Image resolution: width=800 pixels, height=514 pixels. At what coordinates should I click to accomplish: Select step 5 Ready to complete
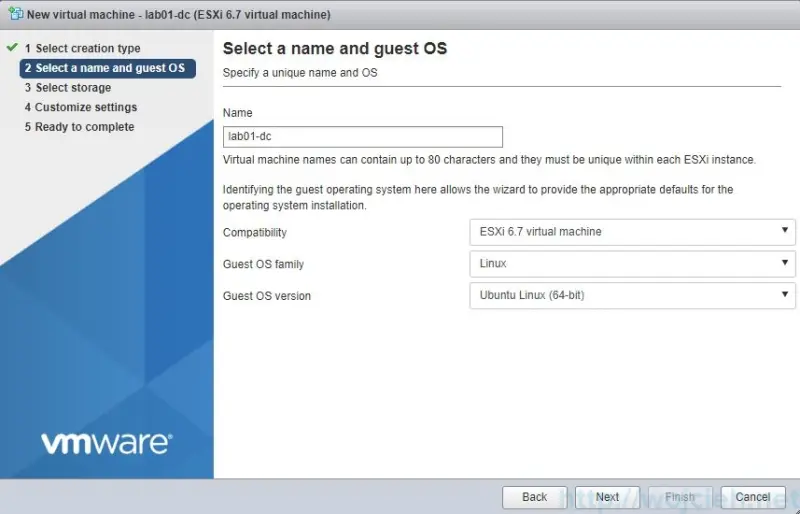coord(84,127)
